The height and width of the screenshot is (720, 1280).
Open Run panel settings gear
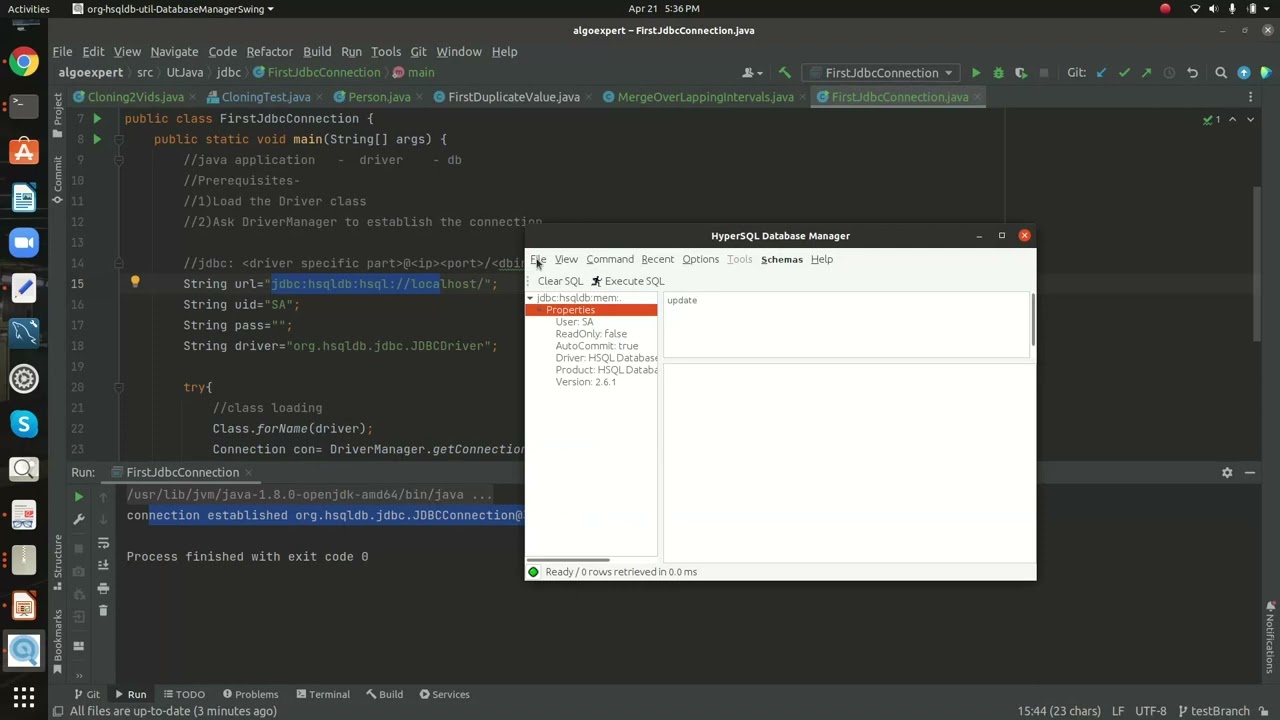pos(1227,472)
